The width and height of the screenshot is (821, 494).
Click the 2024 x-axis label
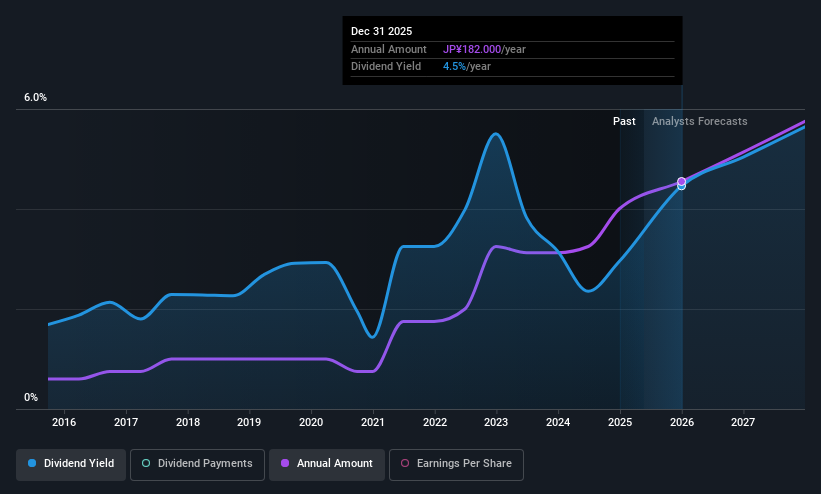tap(558, 422)
